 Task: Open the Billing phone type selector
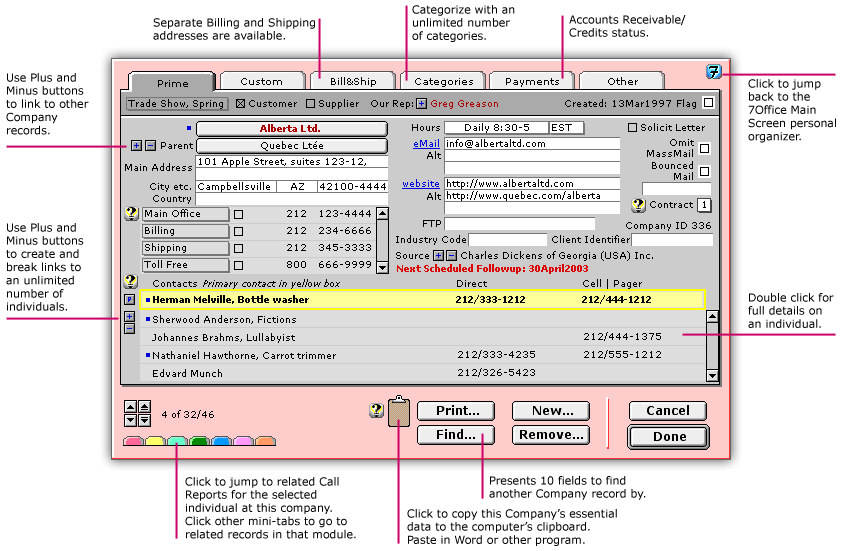tap(185, 231)
